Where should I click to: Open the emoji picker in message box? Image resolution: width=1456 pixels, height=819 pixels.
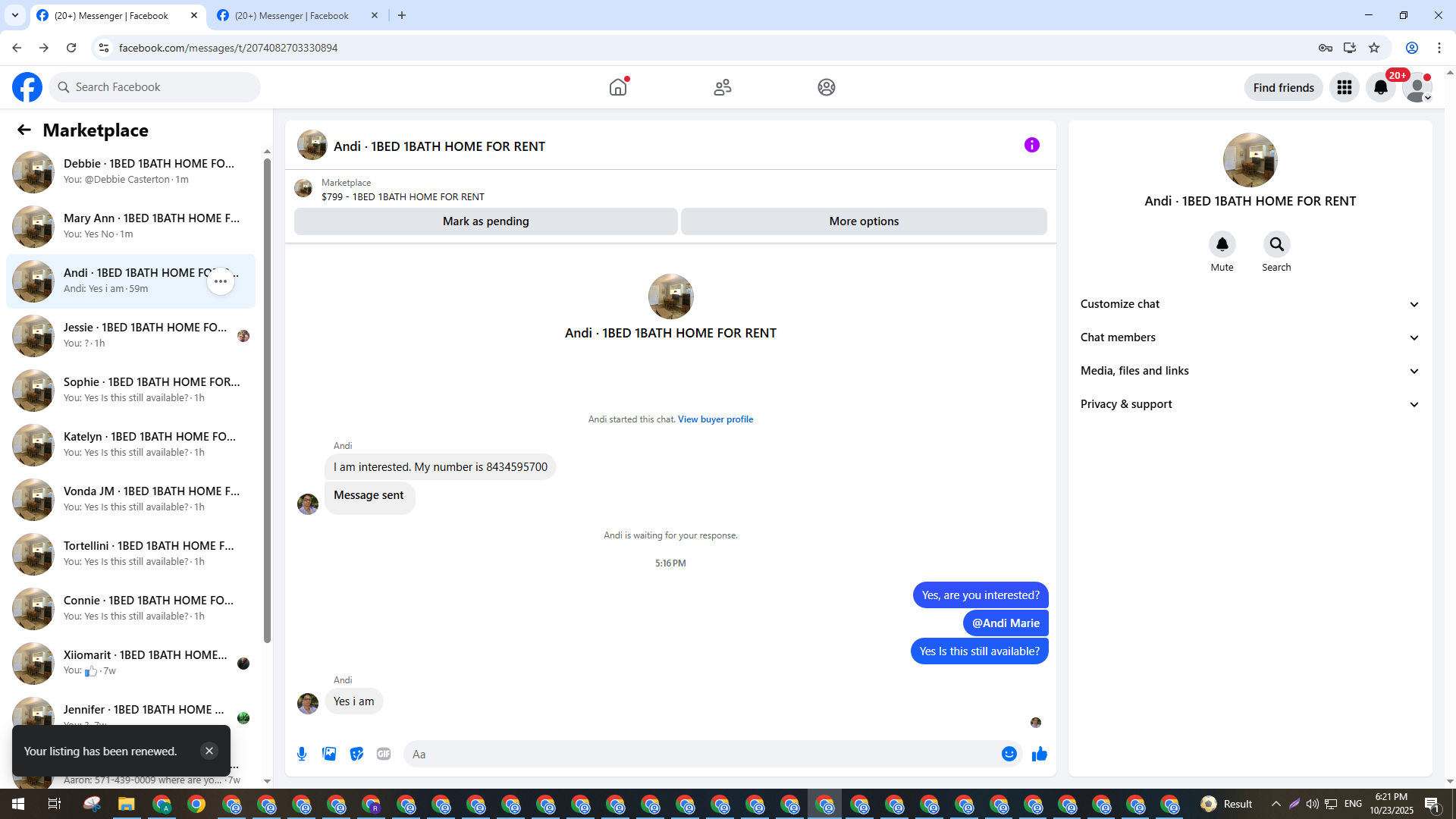[x=1009, y=754]
